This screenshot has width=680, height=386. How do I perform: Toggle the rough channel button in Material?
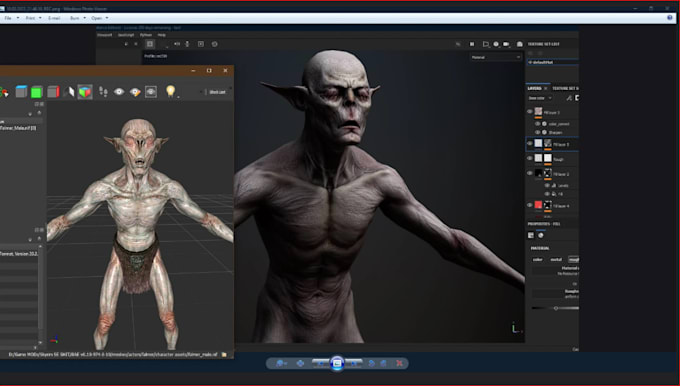[x=574, y=259]
